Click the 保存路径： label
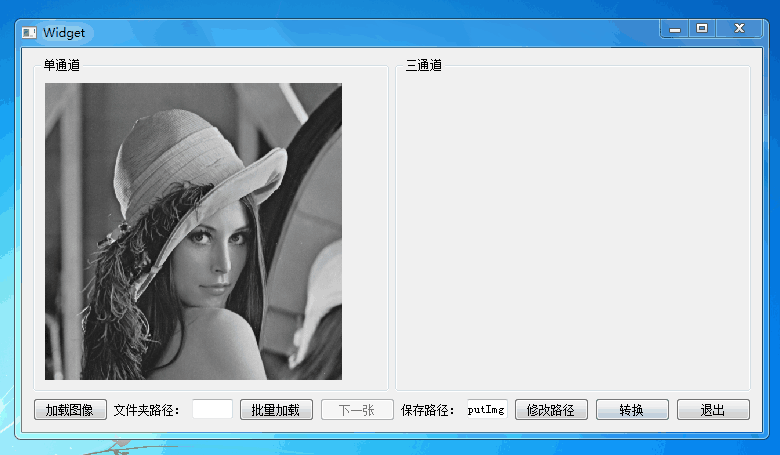 (x=428, y=410)
